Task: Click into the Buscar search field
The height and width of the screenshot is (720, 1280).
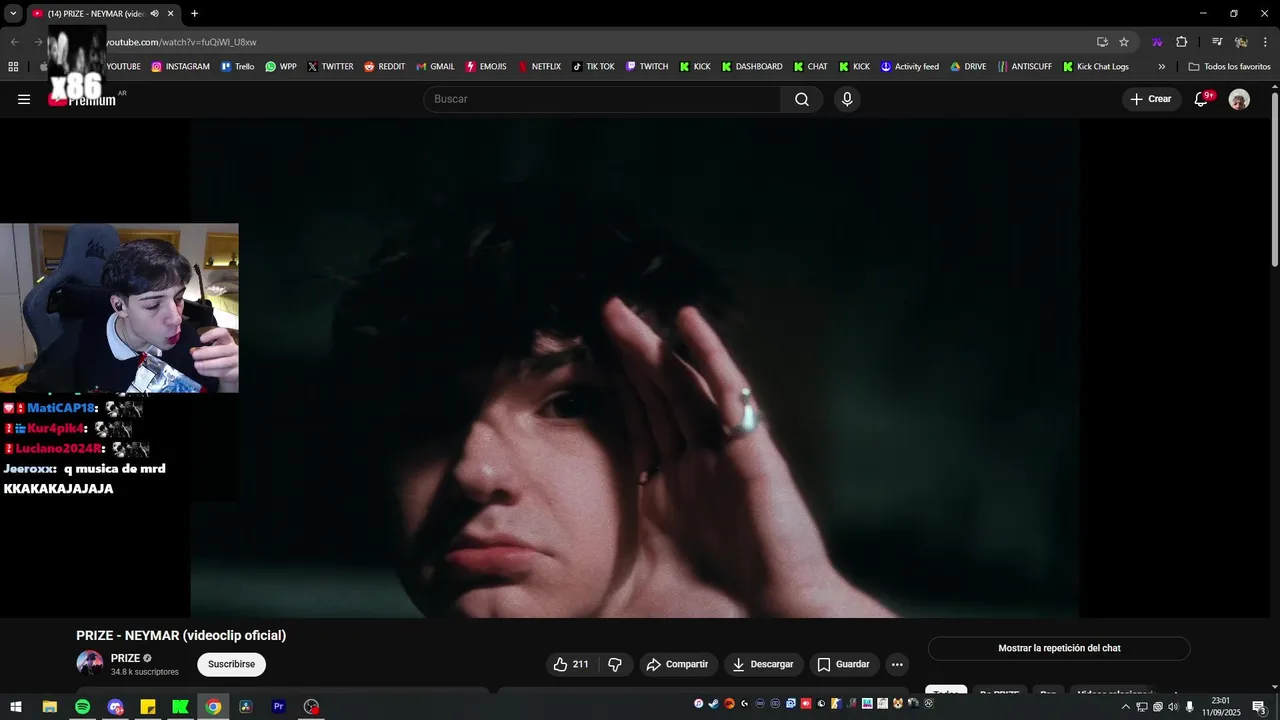Action: pos(602,99)
